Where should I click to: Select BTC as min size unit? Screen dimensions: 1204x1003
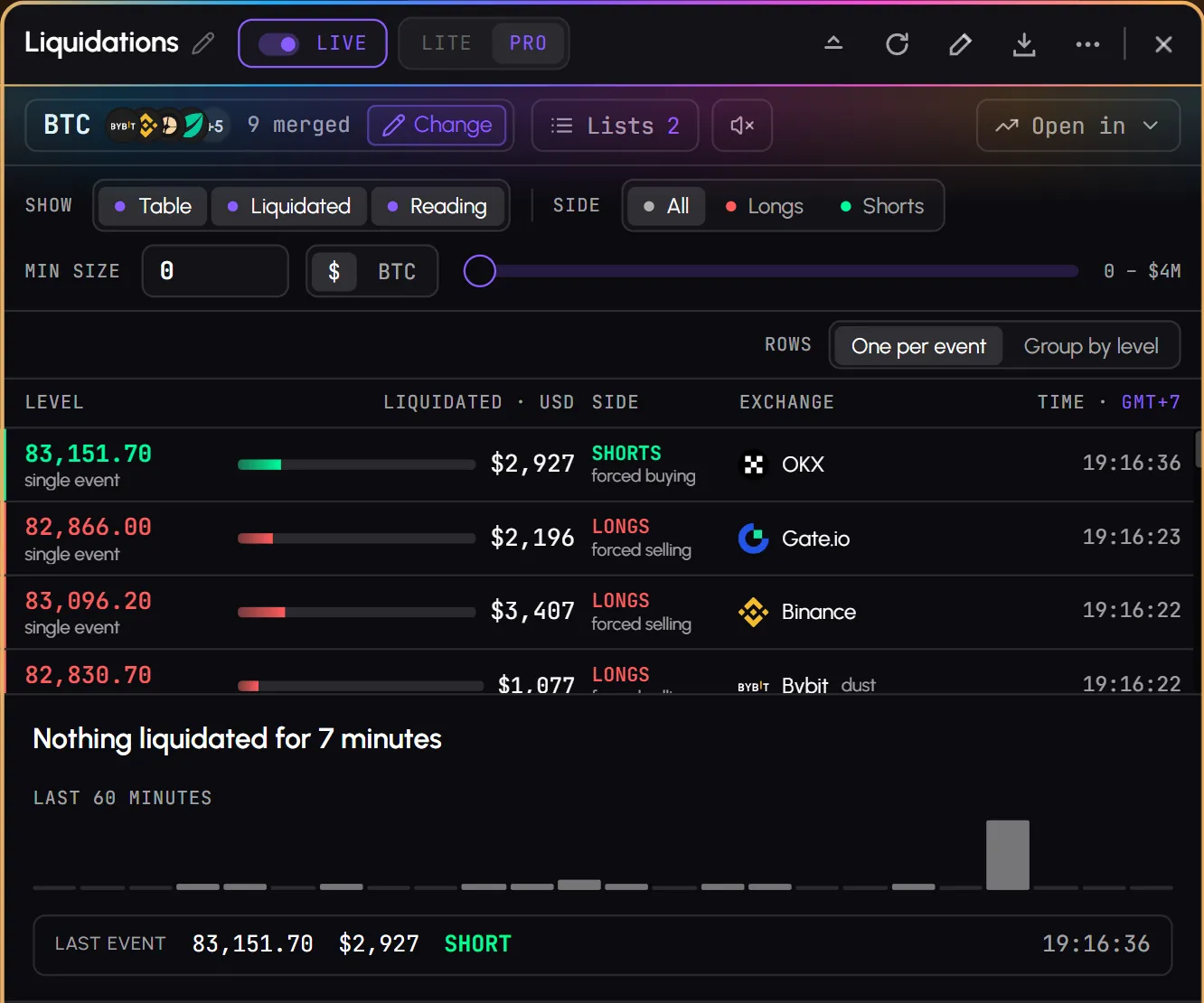[397, 271]
